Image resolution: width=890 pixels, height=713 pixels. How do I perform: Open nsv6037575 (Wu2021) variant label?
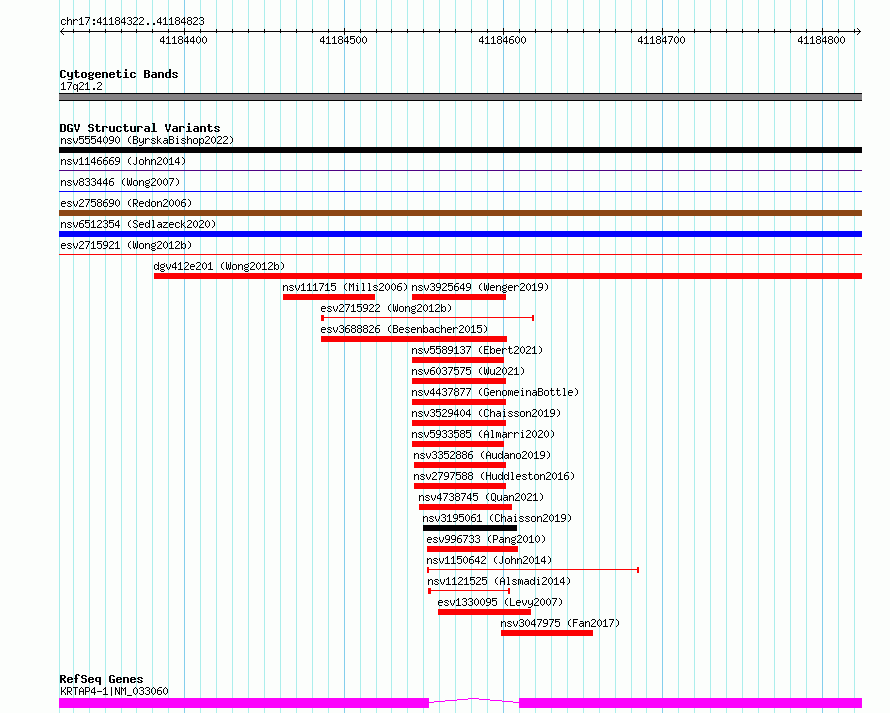(468, 371)
